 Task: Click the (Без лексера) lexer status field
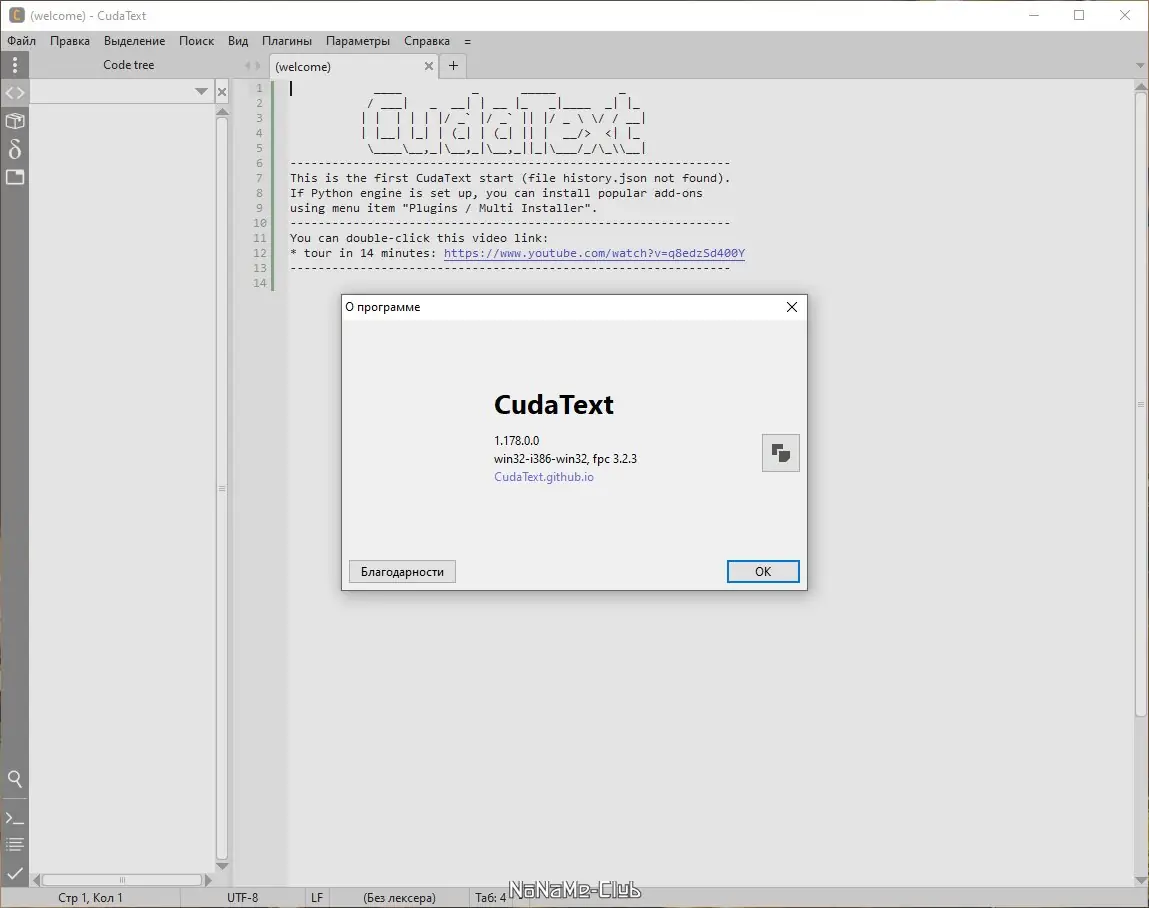point(399,898)
